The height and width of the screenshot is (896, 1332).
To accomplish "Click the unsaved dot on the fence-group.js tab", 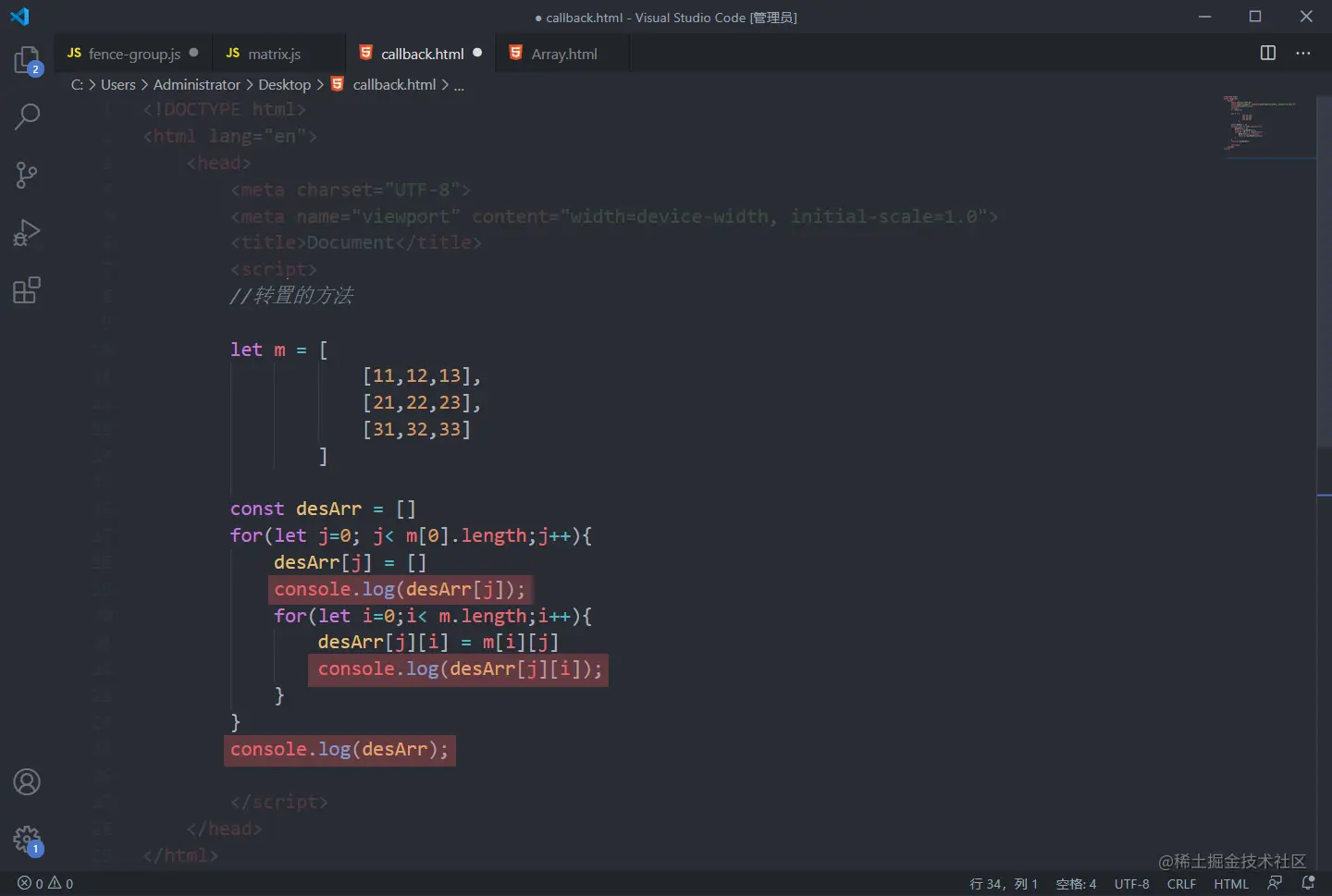I will click(193, 53).
